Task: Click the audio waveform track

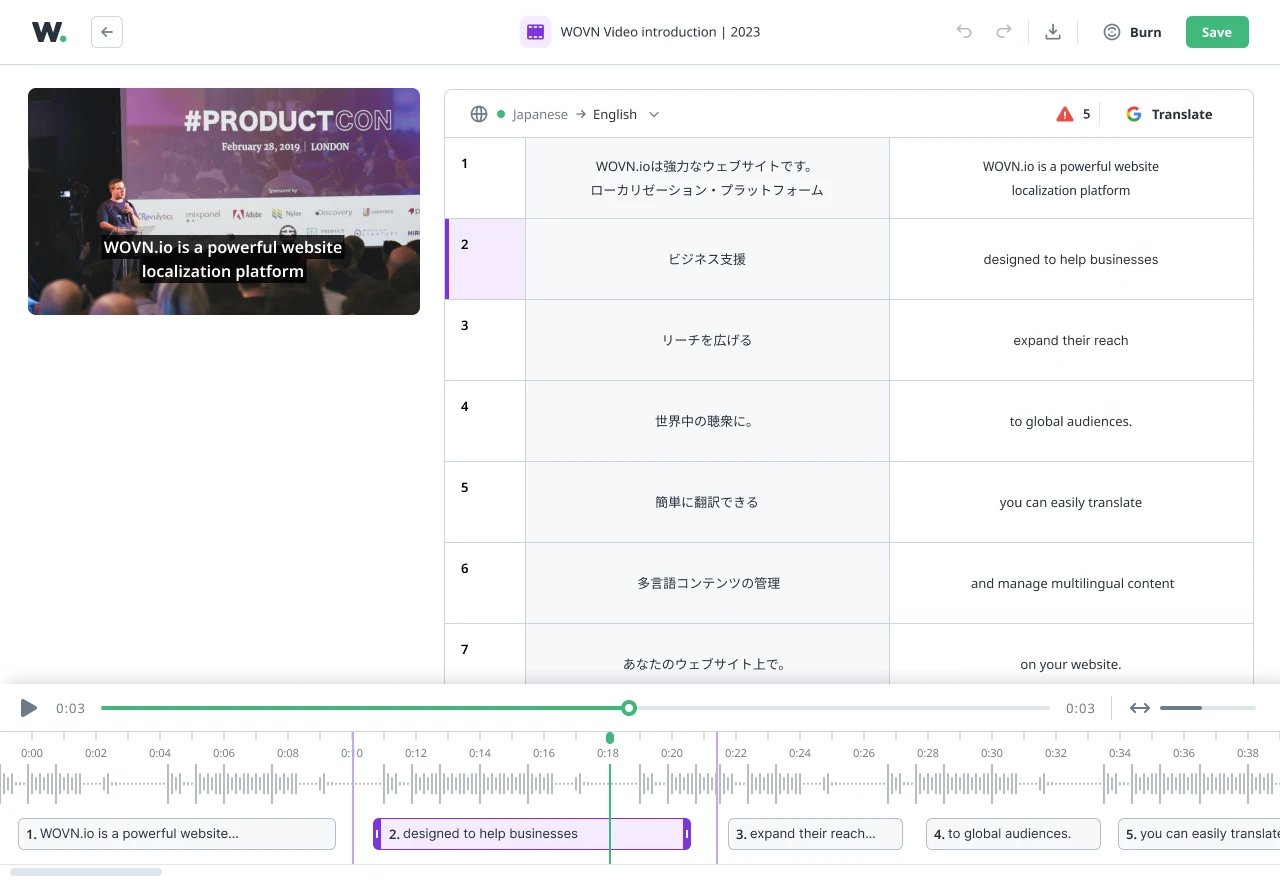Action: pos(640,784)
